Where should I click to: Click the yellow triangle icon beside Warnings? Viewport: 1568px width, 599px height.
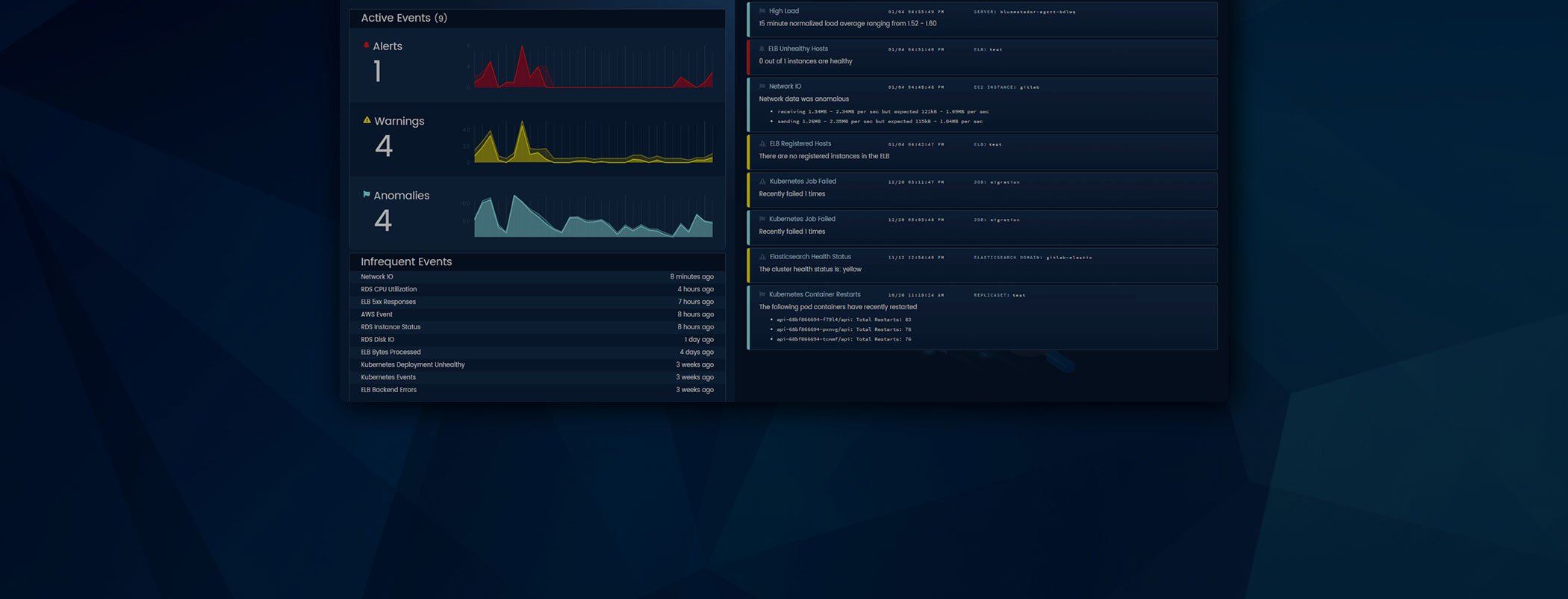367,120
